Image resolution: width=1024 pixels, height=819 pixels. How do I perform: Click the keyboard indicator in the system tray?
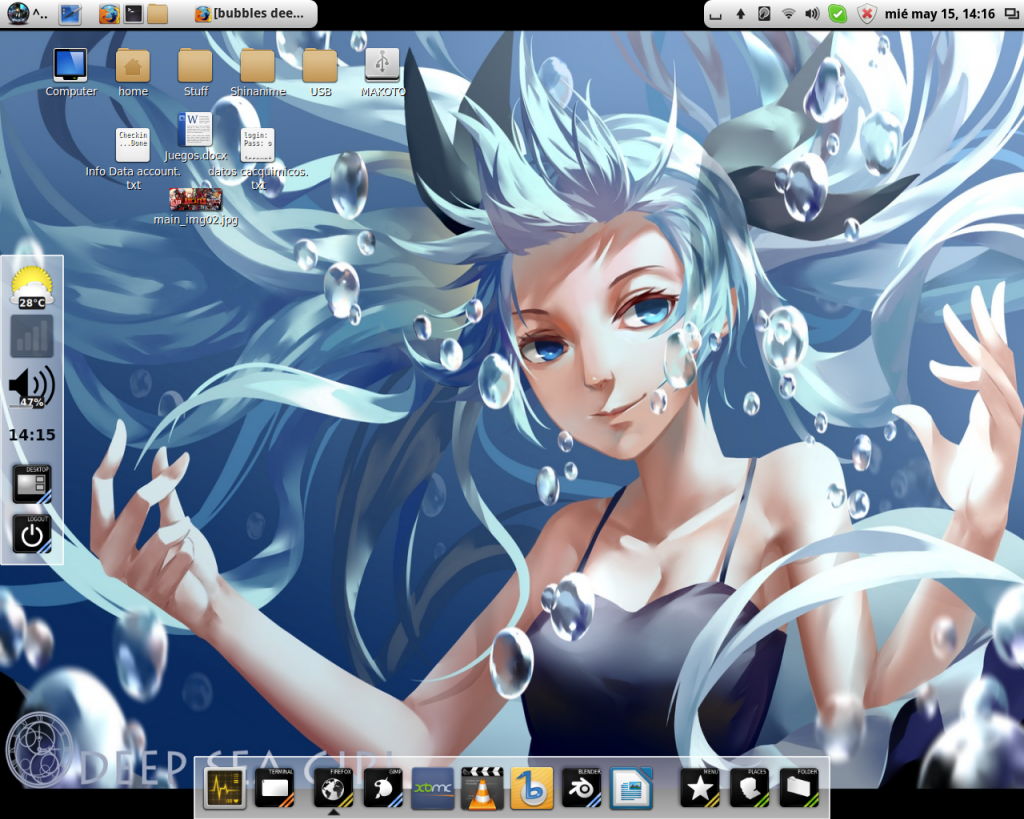coord(716,14)
